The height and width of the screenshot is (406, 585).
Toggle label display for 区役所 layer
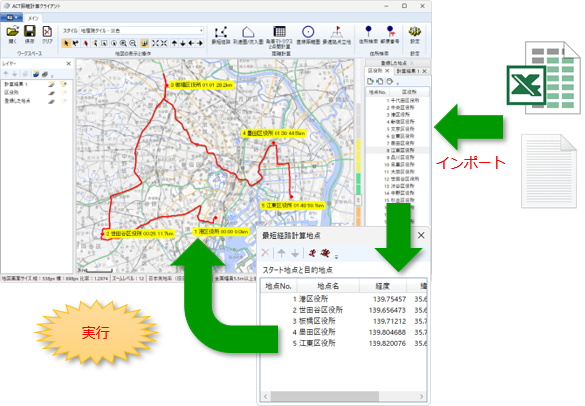(x=63, y=92)
